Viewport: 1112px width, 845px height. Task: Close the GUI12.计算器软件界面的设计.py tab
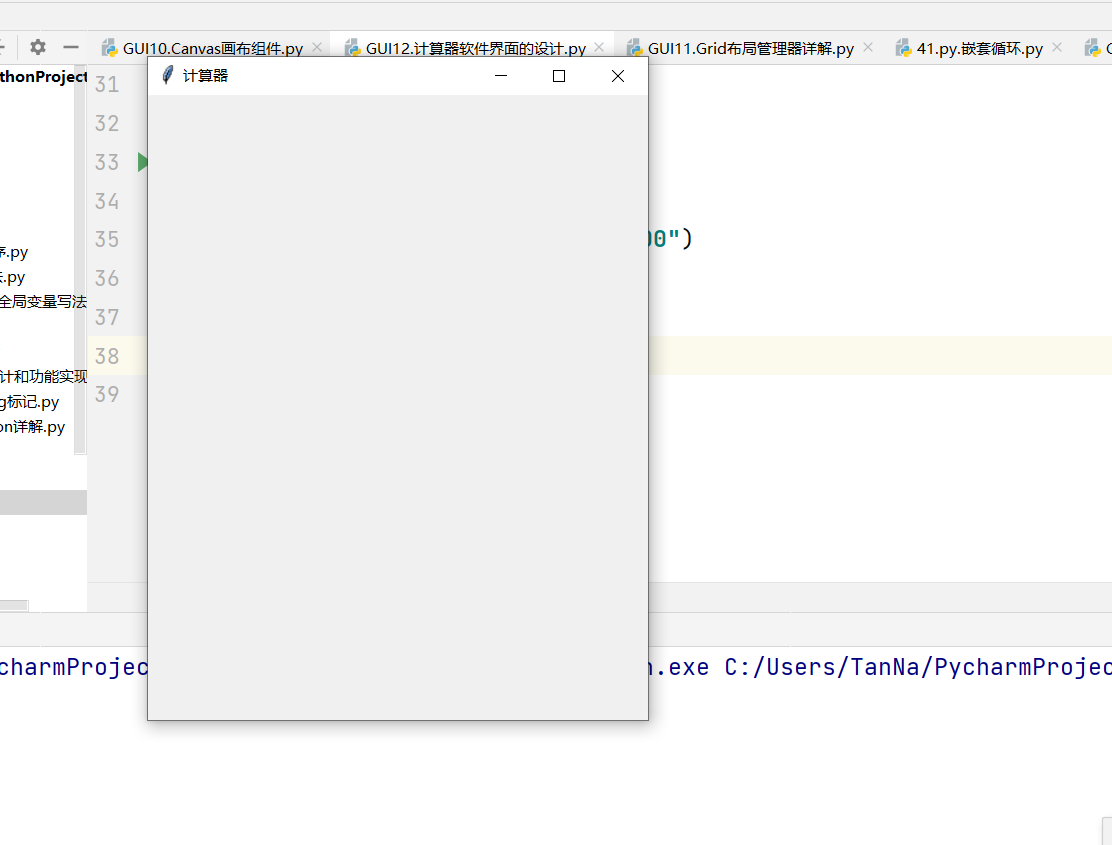point(599,47)
